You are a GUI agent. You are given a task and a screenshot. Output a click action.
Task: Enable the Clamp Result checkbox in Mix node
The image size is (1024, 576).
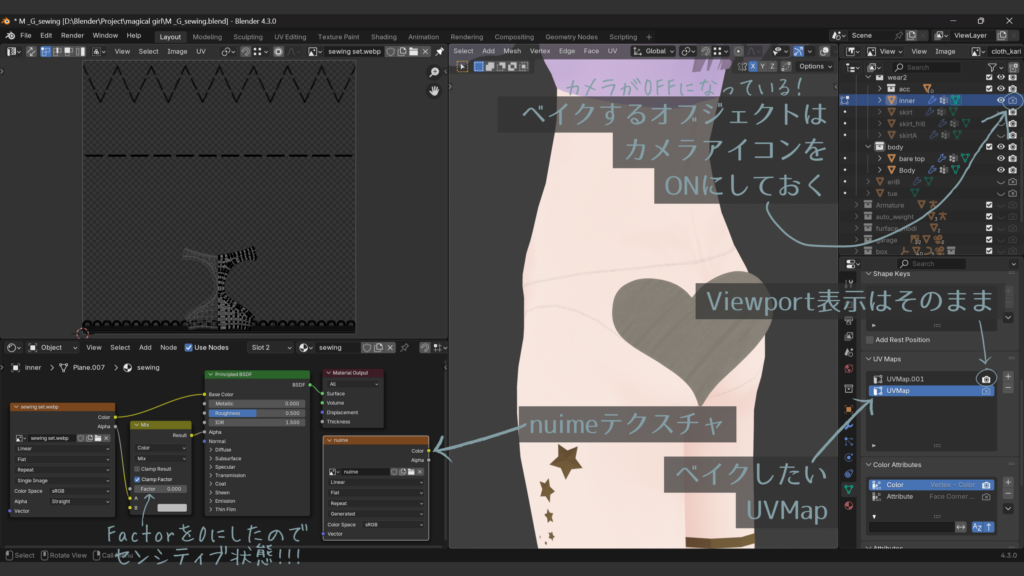click(137, 469)
